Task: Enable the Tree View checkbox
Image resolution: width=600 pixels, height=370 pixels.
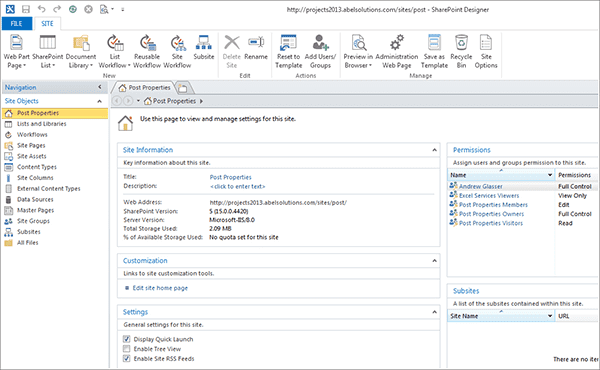Action: point(127,349)
